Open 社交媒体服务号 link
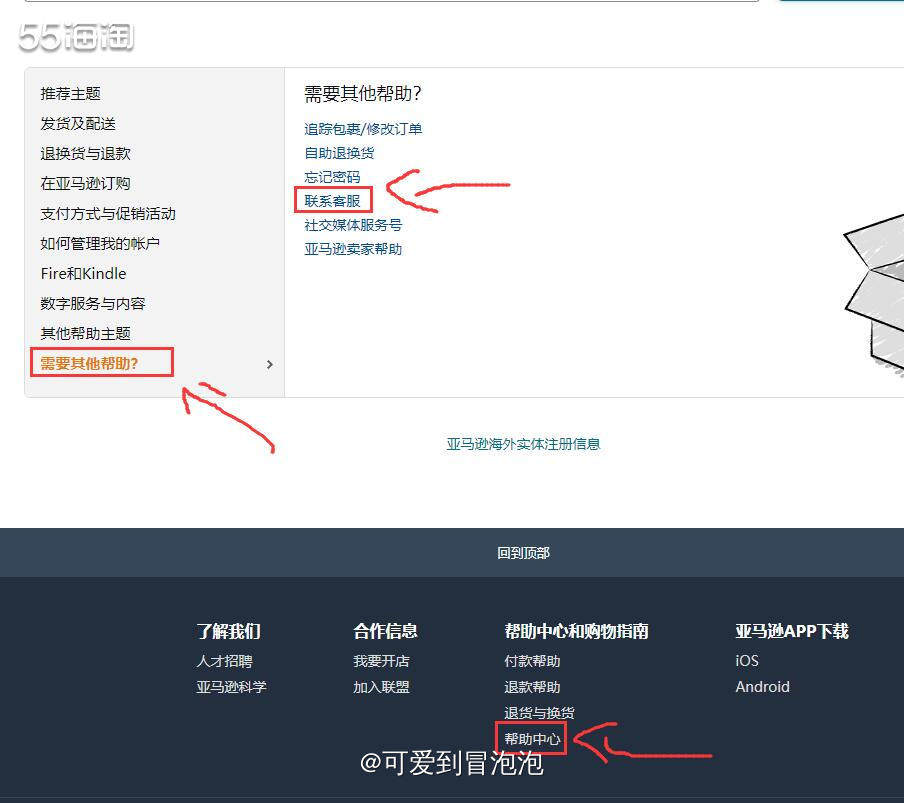 click(x=353, y=225)
